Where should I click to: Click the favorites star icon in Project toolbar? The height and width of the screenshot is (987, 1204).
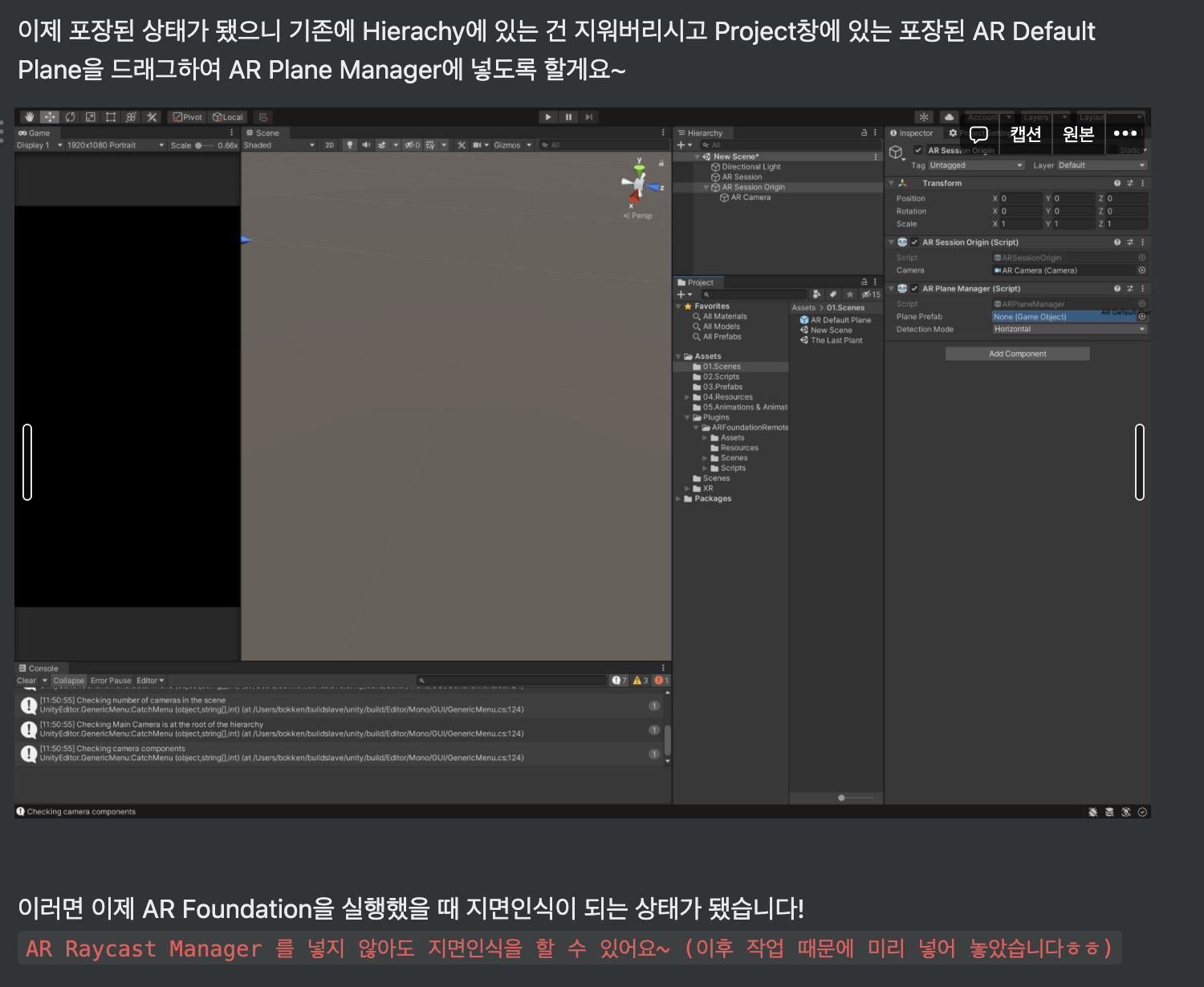pos(850,294)
